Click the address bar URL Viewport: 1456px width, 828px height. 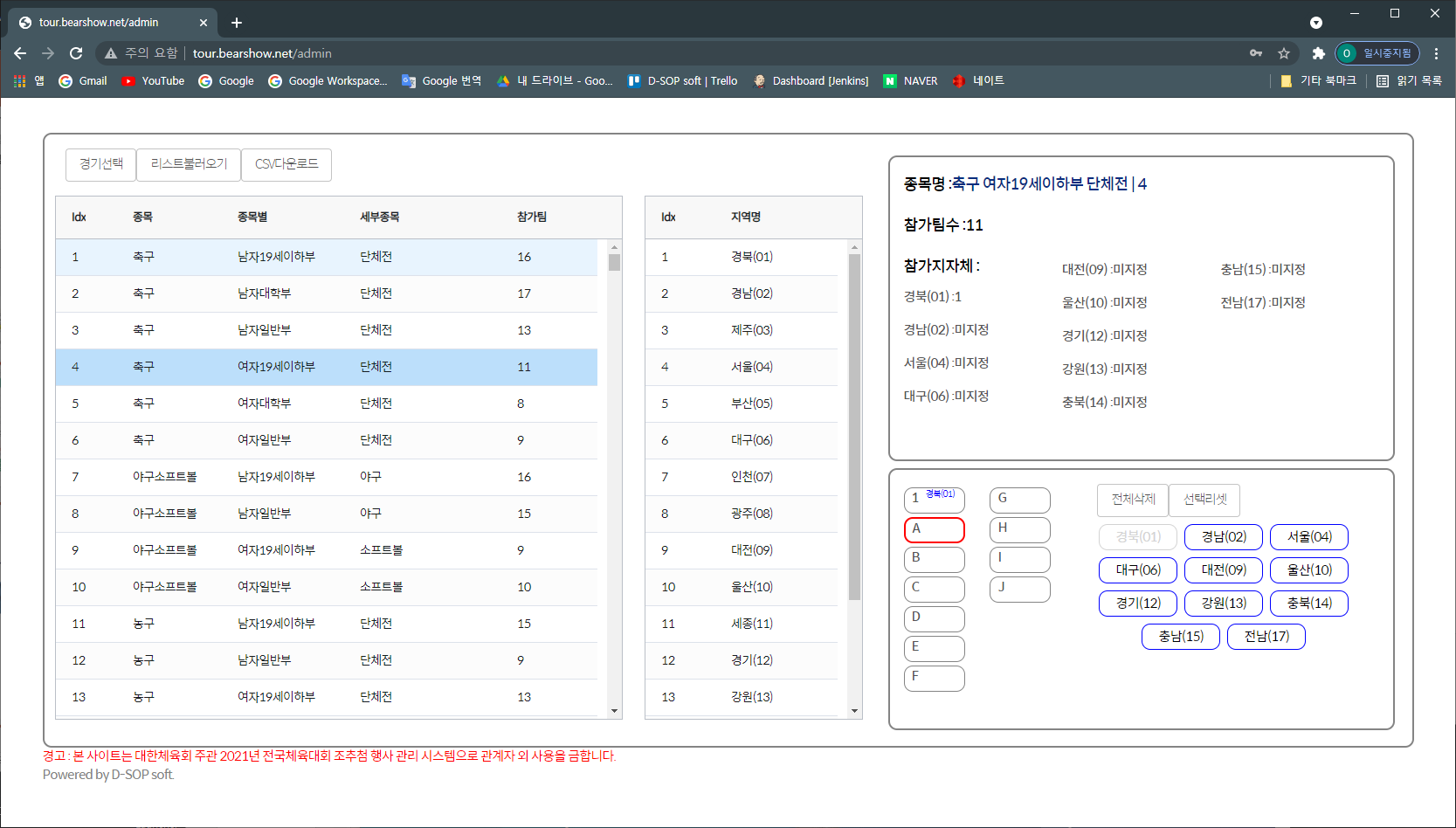click(262, 53)
